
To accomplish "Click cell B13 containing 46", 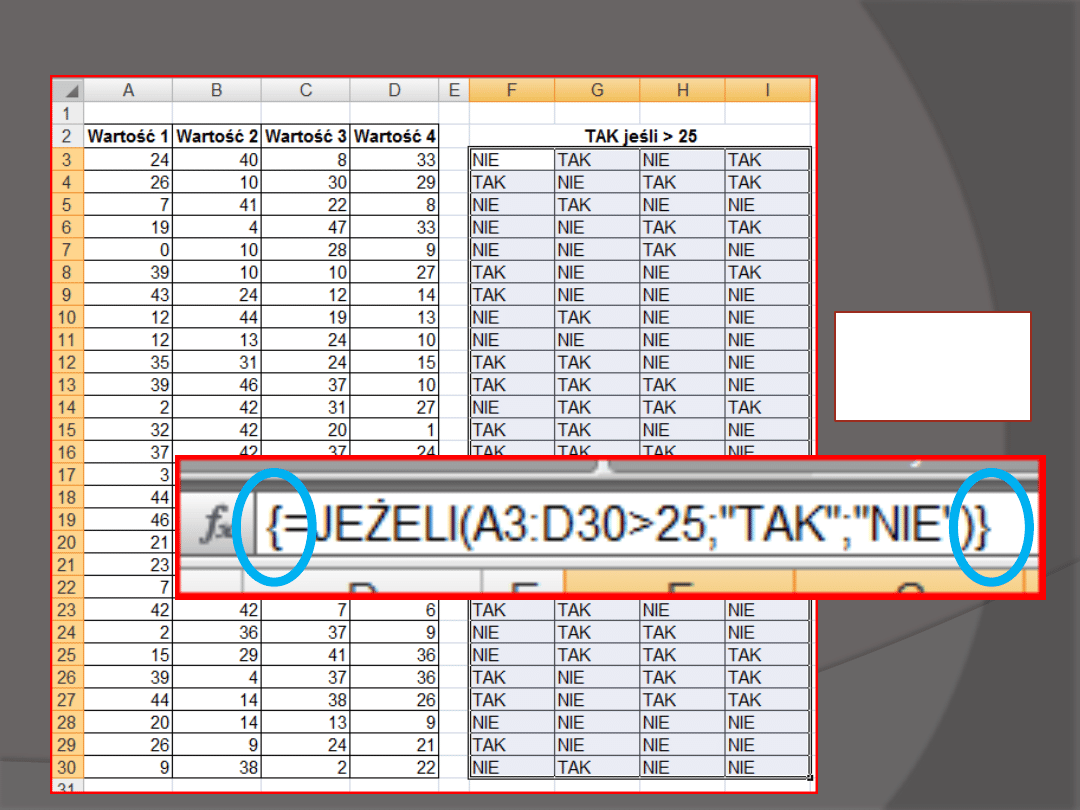I will coord(216,385).
